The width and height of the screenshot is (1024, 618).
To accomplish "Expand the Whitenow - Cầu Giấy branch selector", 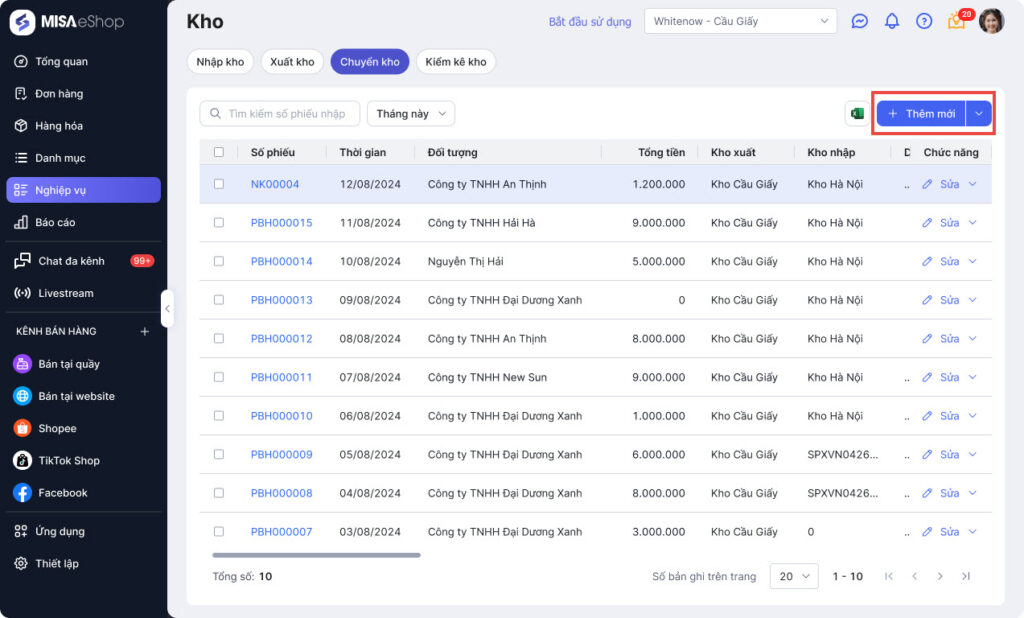I will click(x=740, y=21).
